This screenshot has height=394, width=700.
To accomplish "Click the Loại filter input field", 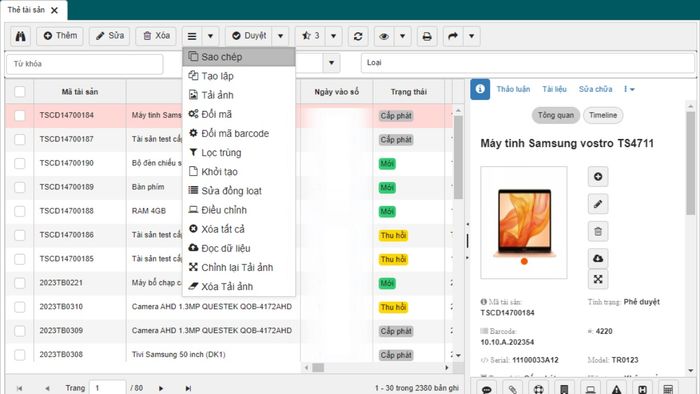I will coord(528,63).
